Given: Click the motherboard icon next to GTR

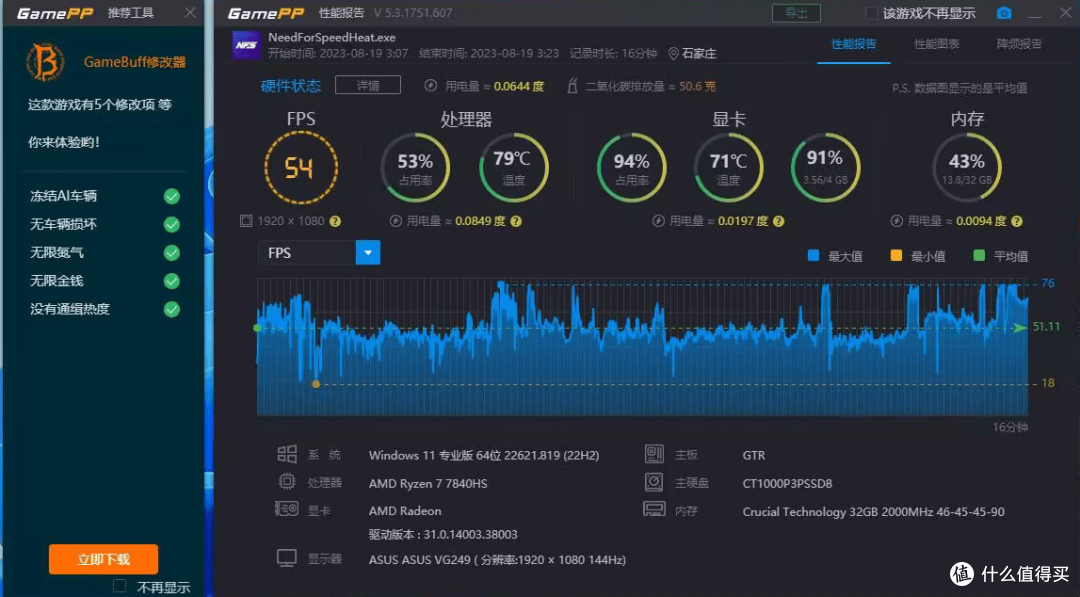Looking at the screenshot, I should [x=654, y=454].
